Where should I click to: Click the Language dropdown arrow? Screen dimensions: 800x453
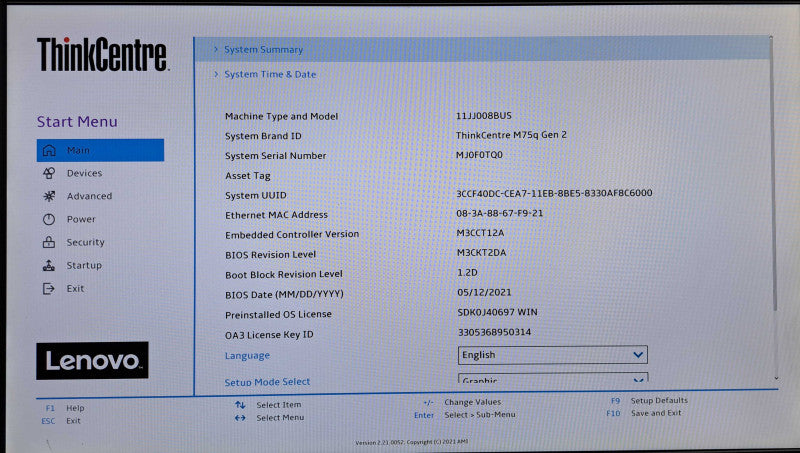(x=638, y=355)
